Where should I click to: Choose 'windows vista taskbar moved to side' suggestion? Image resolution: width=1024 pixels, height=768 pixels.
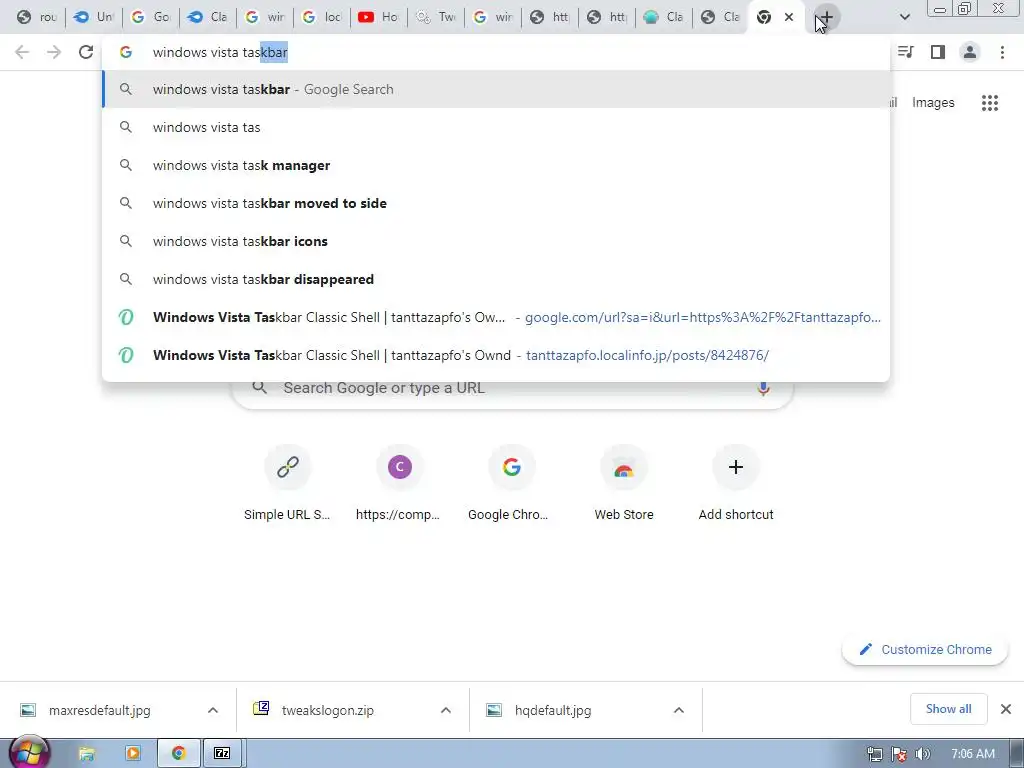tap(496, 203)
